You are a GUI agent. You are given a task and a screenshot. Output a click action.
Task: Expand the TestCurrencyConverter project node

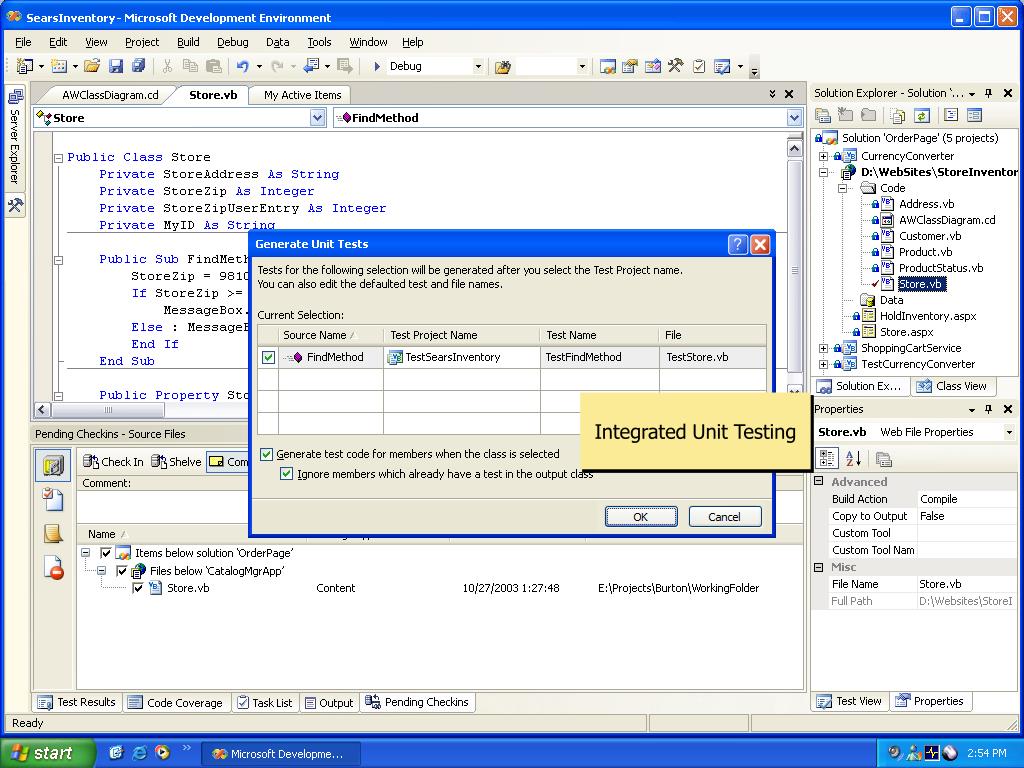click(x=824, y=364)
